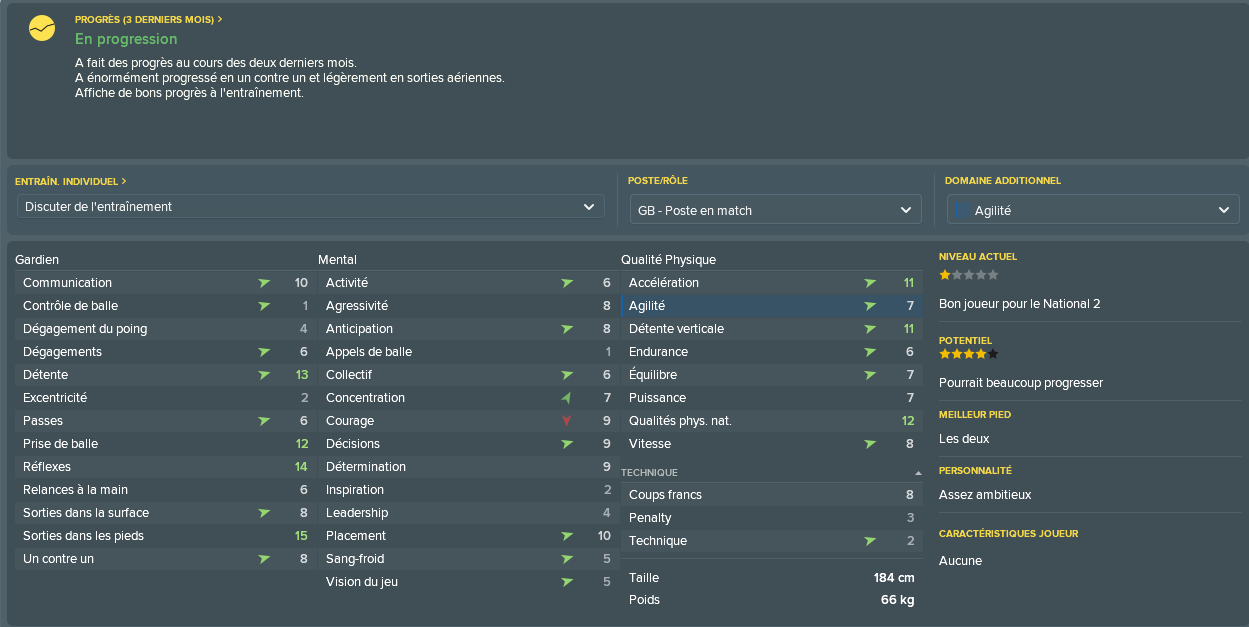Click the green arrow beside Technique attribute
The width and height of the screenshot is (1249, 627).
pos(870,541)
